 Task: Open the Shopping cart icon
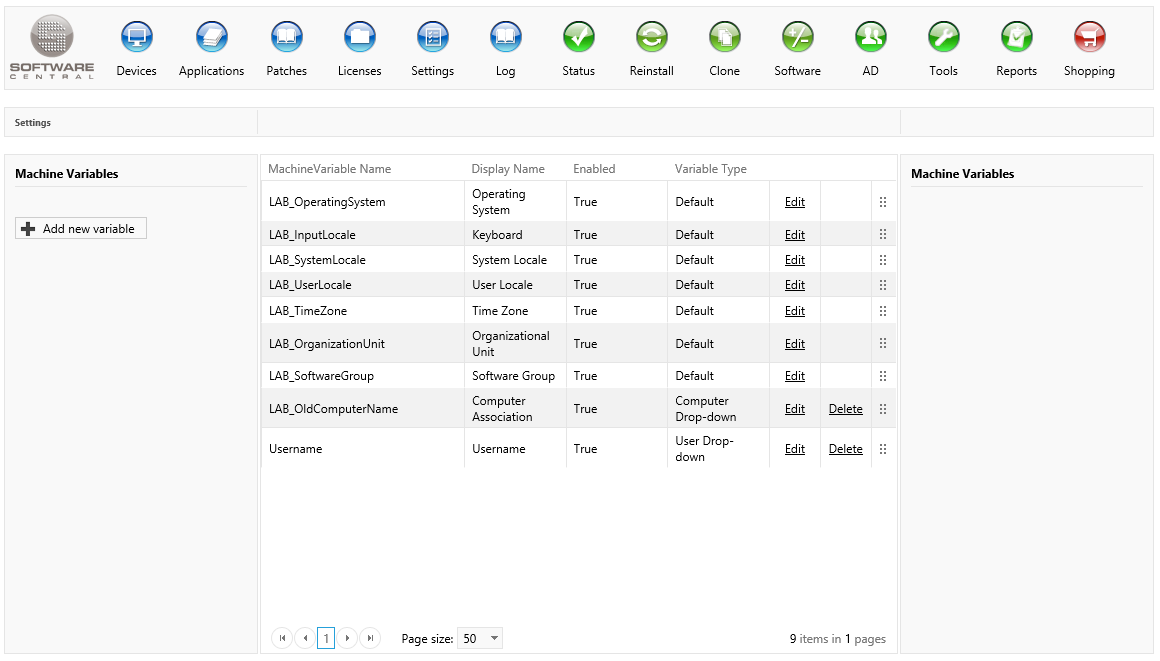tap(1089, 38)
